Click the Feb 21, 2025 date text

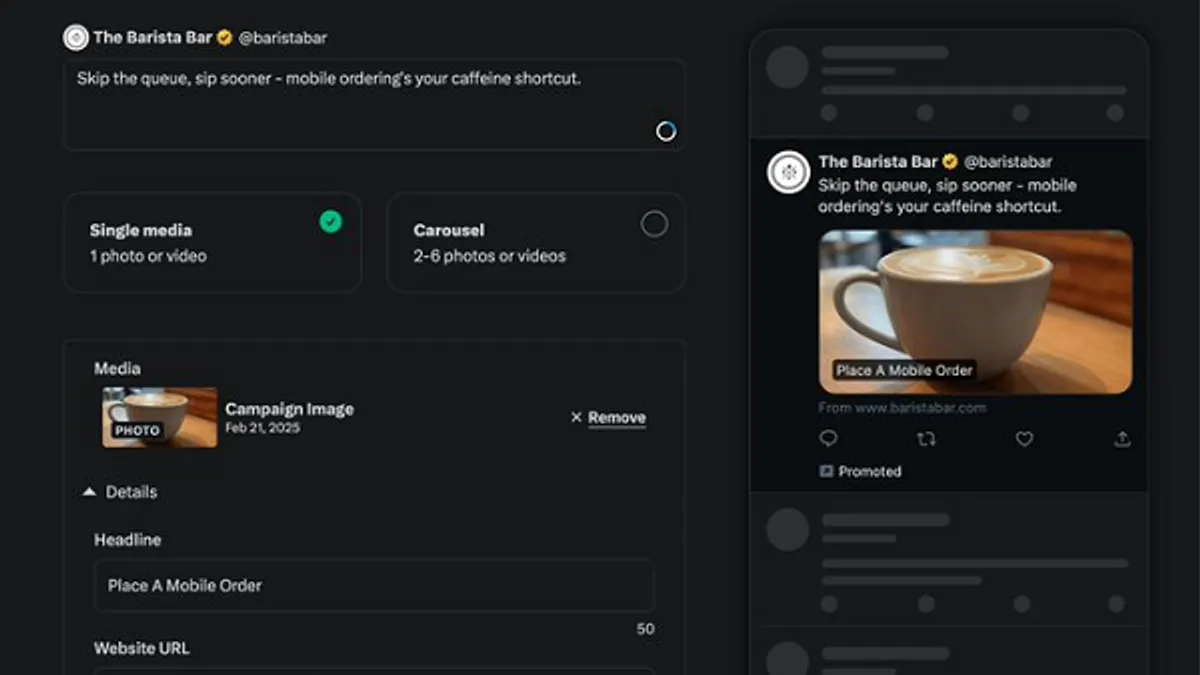point(262,428)
